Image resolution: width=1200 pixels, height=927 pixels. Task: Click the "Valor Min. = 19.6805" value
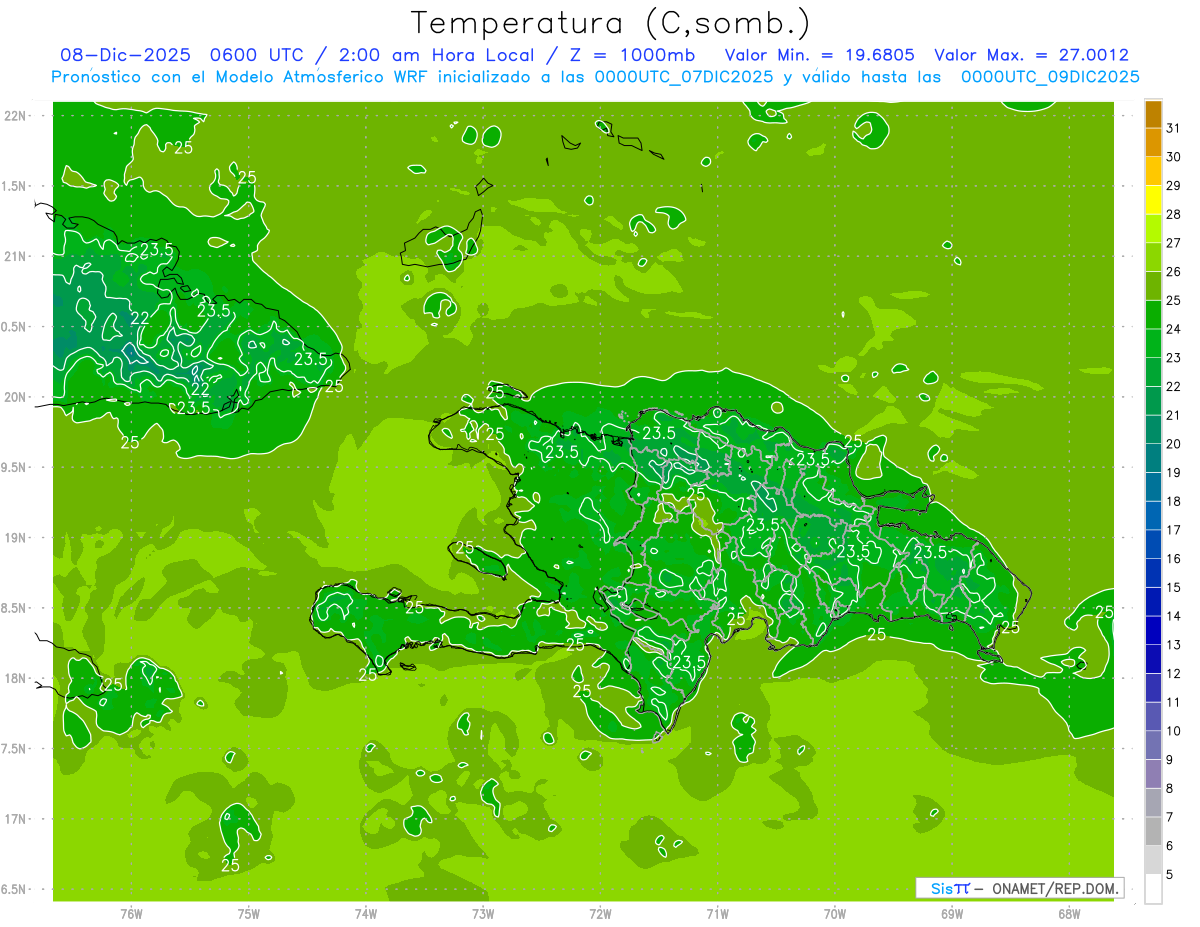[819, 55]
